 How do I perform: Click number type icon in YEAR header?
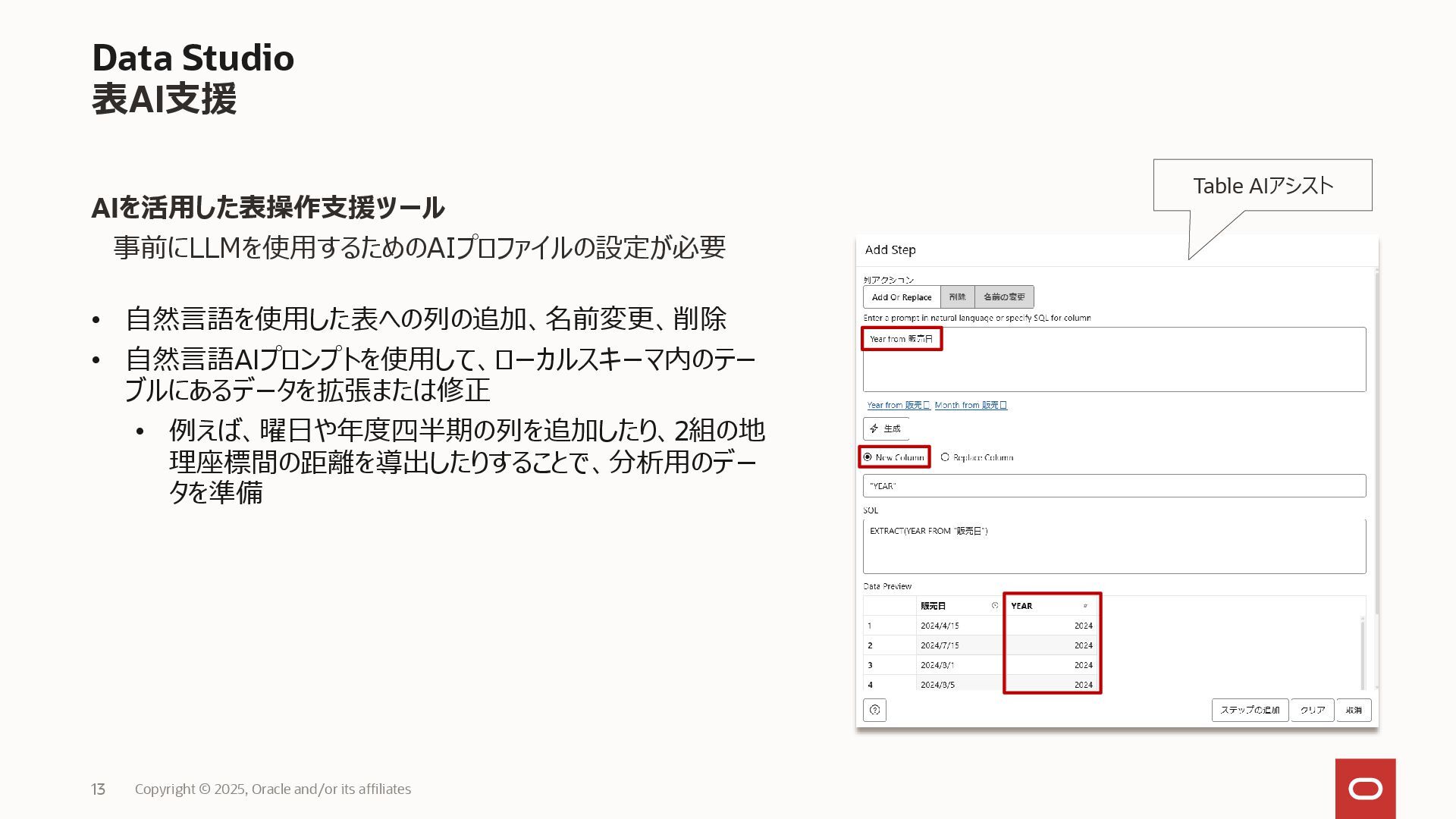click(1085, 606)
